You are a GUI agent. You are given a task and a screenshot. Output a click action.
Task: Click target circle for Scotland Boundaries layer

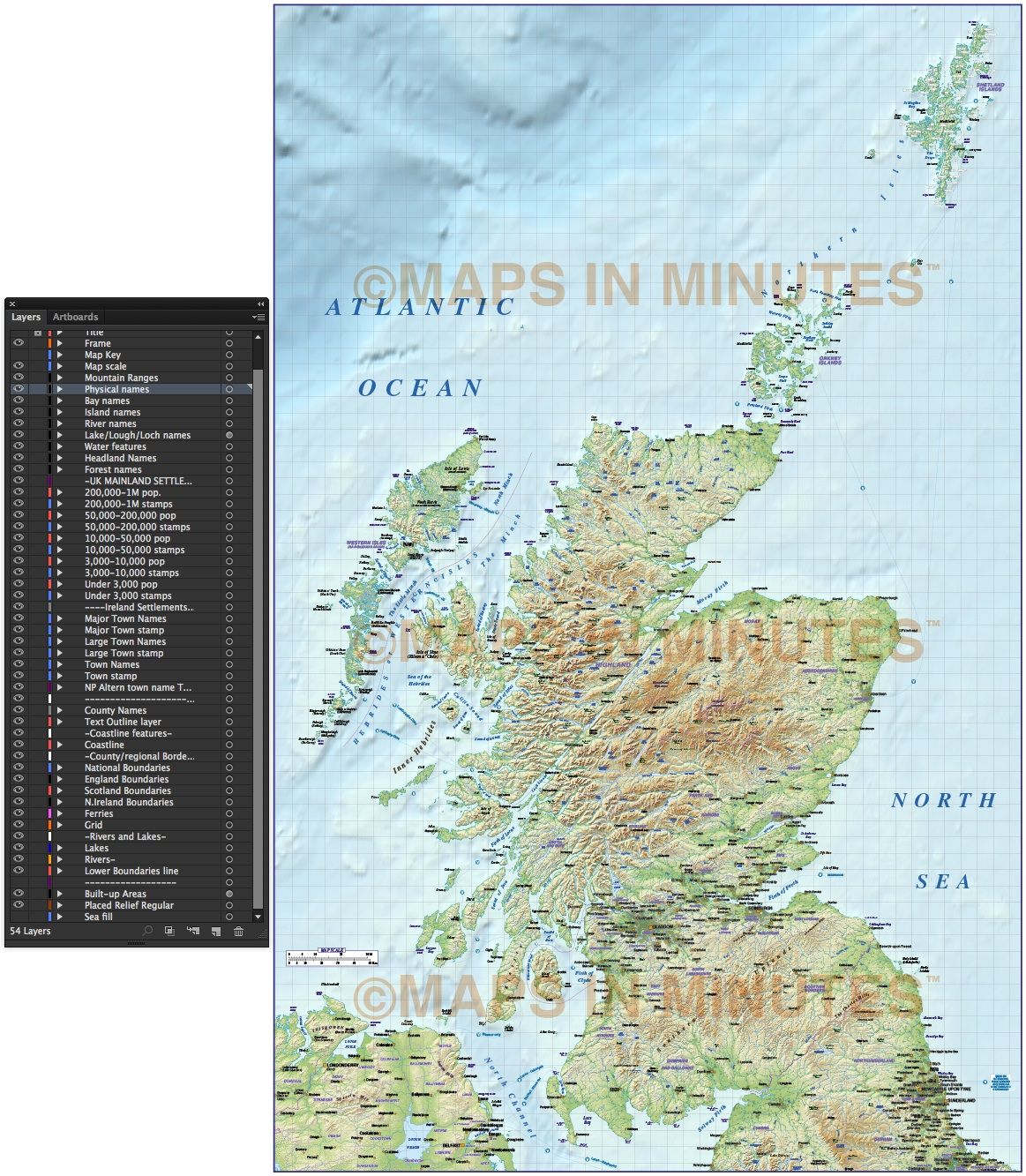point(229,790)
